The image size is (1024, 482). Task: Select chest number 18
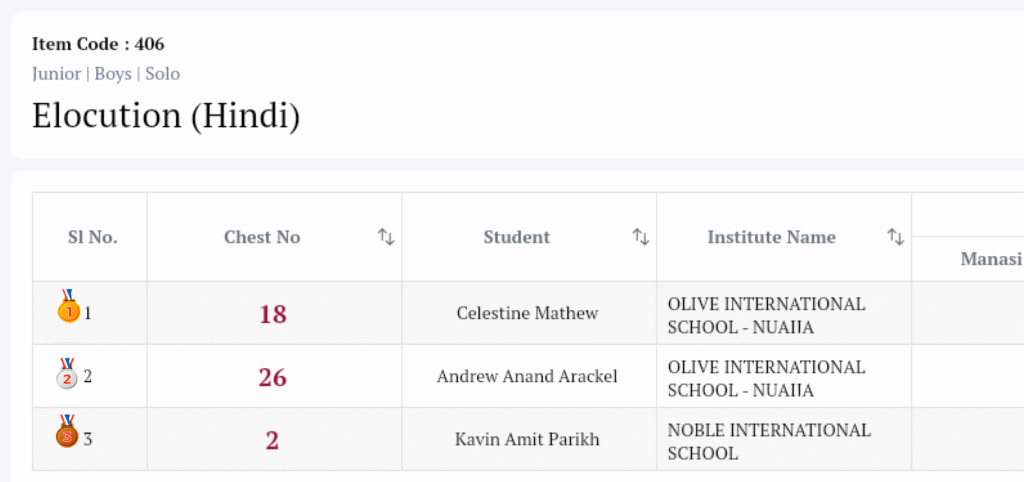tap(272, 314)
